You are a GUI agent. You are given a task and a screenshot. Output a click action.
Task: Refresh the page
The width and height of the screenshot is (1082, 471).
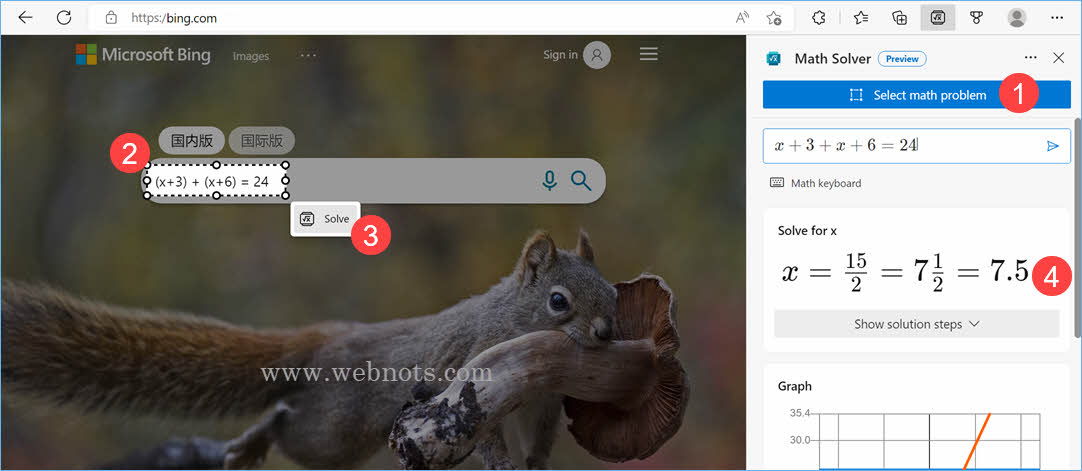click(64, 18)
